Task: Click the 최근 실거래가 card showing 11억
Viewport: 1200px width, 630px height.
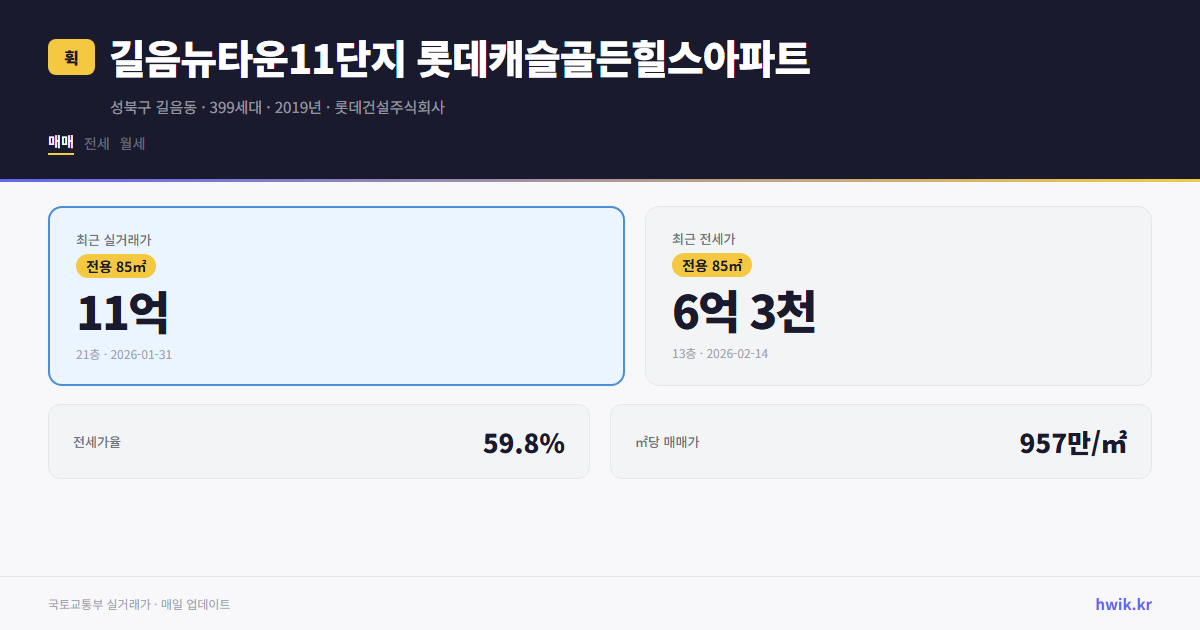Action: [x=334, y=295]
